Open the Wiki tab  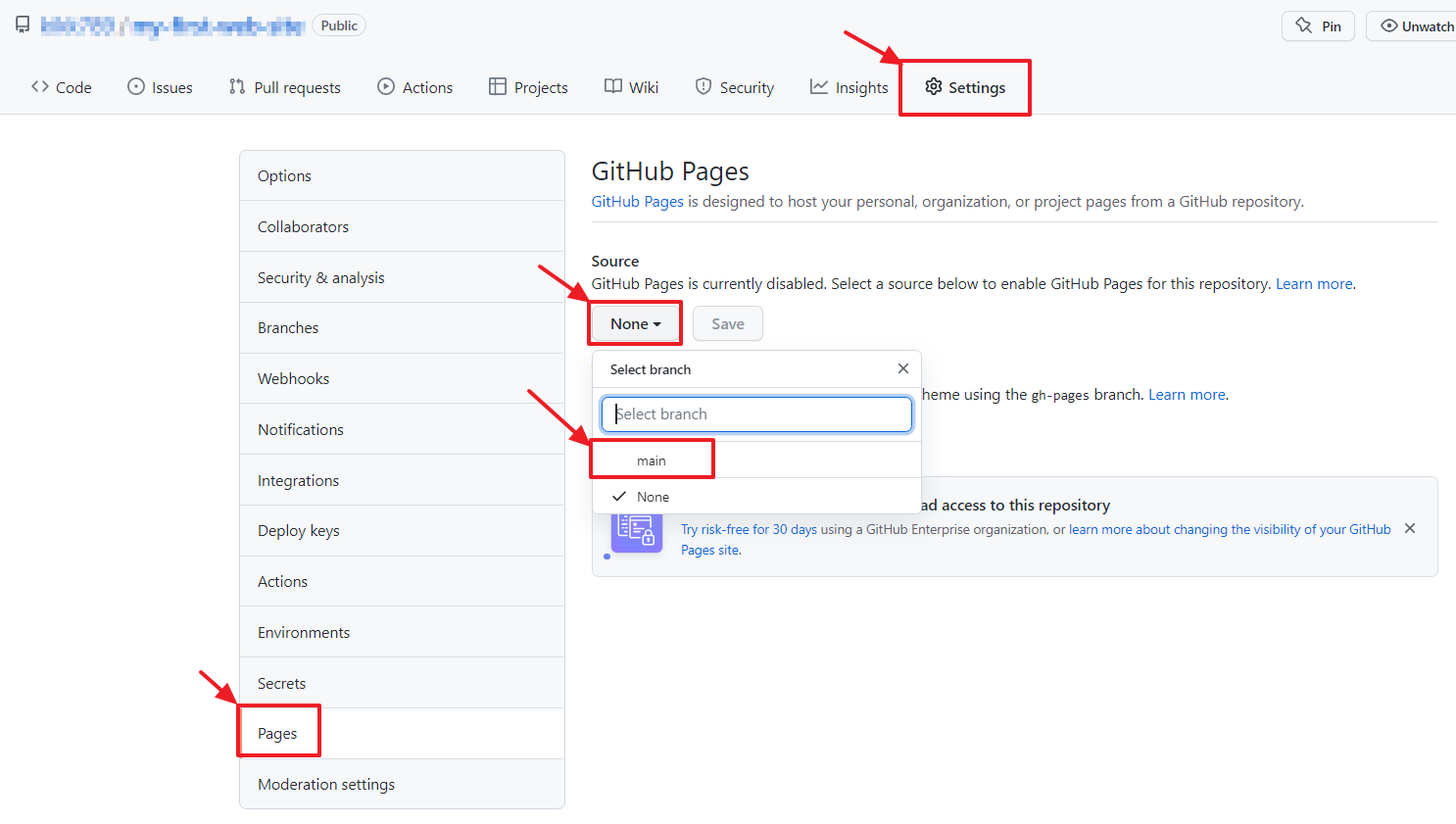tap(631, 87)
